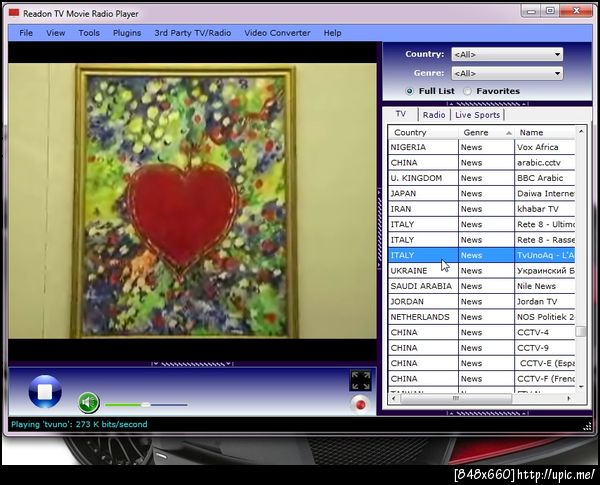Image resolution: width=600 pixels, height=485 pixels.
Task: Sort by the Country column header
Action: [x=423, y=132]
